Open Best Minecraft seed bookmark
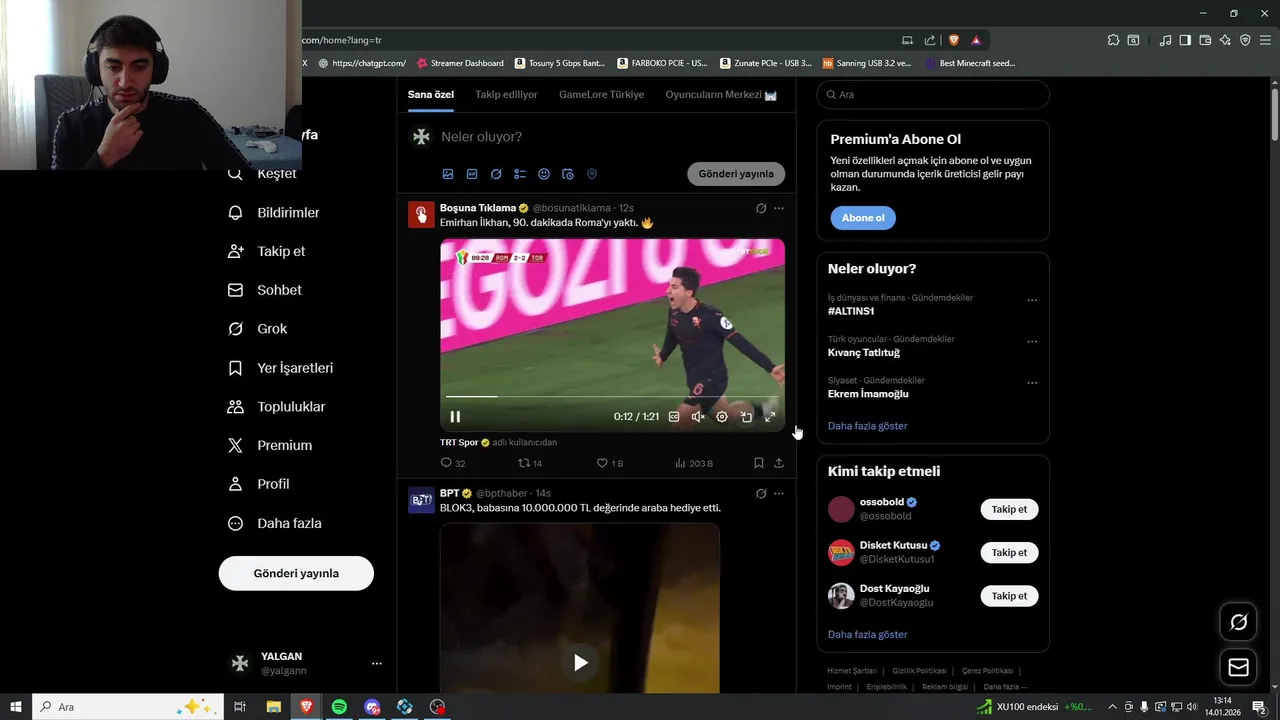 click(x=970, y=63)
